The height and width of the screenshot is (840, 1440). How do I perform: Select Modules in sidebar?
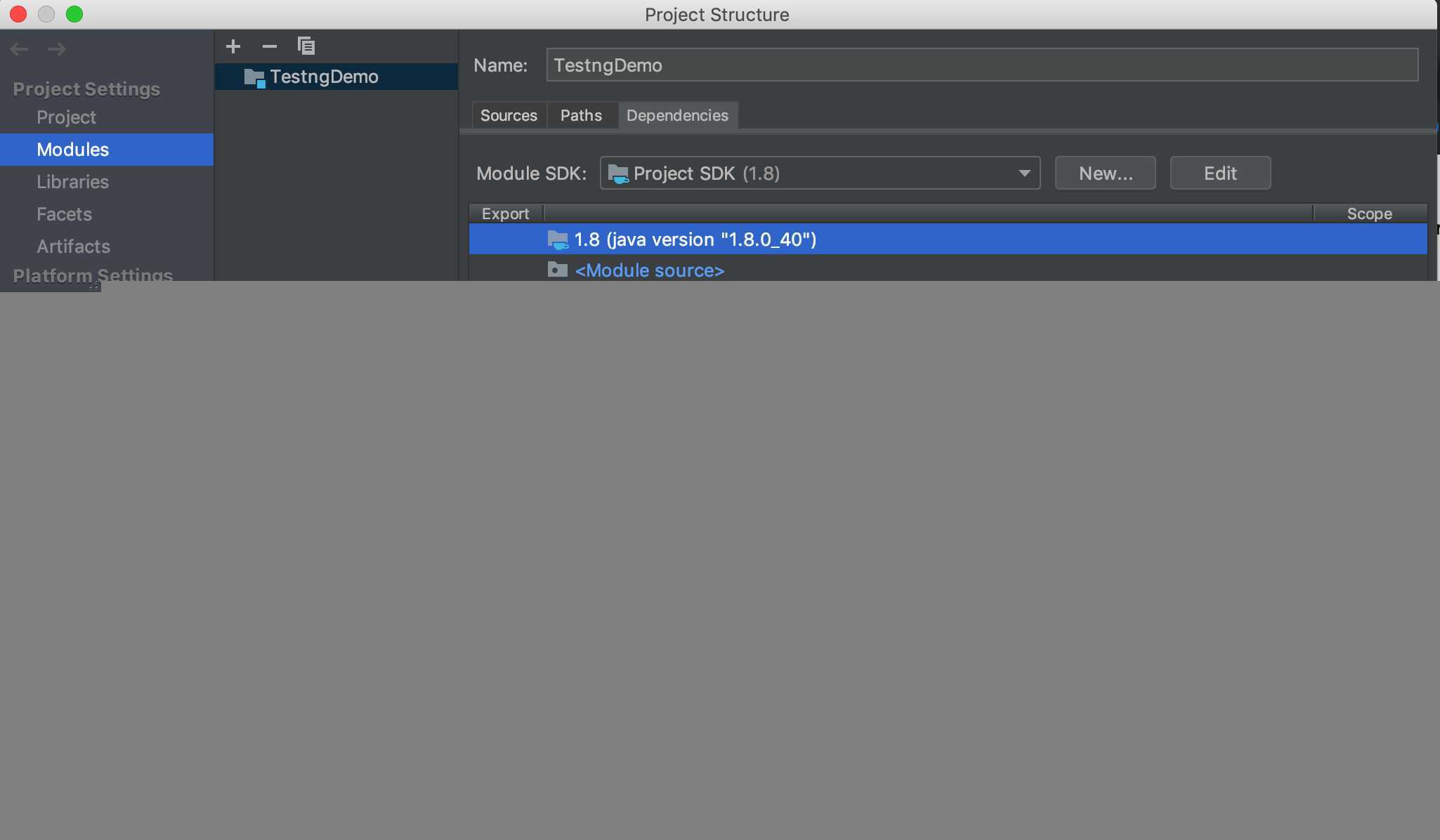(107, 150)
